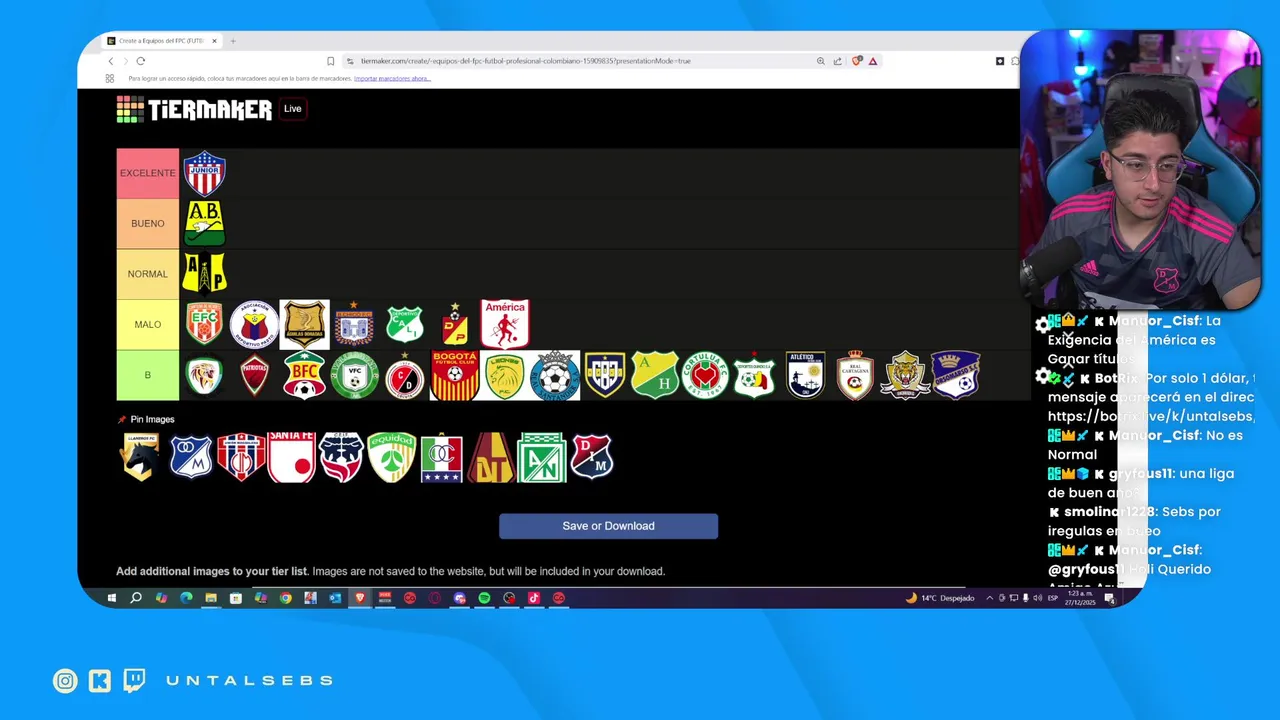Screen dimensions: 1280x720
Task: Select the Bogotá Fútbol Club crest
Action: (x=455, y=375)
